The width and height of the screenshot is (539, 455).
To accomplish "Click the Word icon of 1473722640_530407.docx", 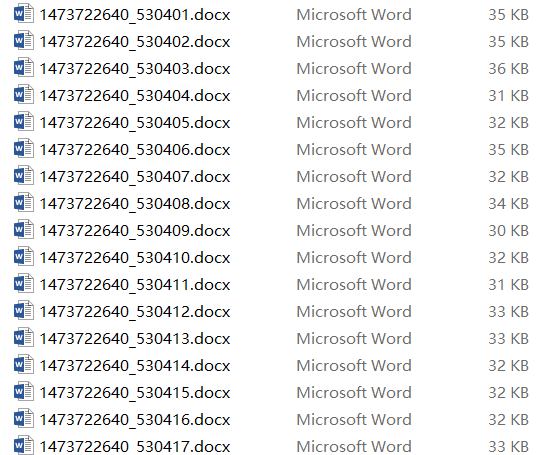I will click(24, 175).
